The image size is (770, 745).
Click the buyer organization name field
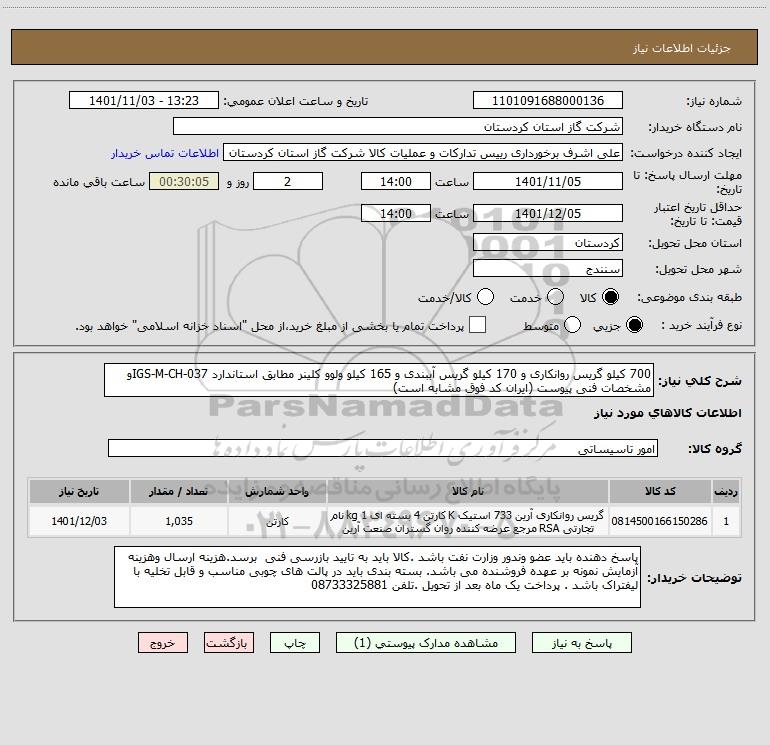[398, 127]
